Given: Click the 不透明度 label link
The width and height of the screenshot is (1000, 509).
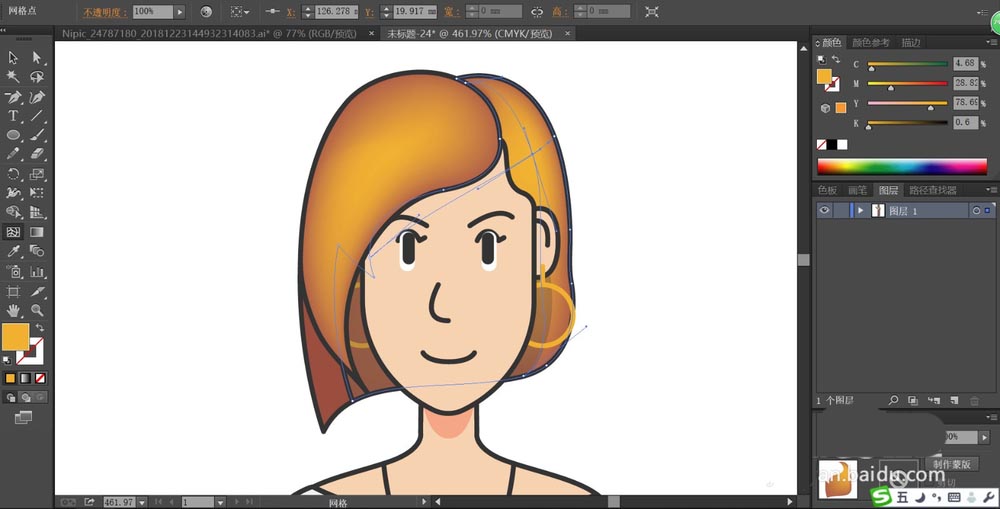Looking at the screenshot, I should (105, 12).
